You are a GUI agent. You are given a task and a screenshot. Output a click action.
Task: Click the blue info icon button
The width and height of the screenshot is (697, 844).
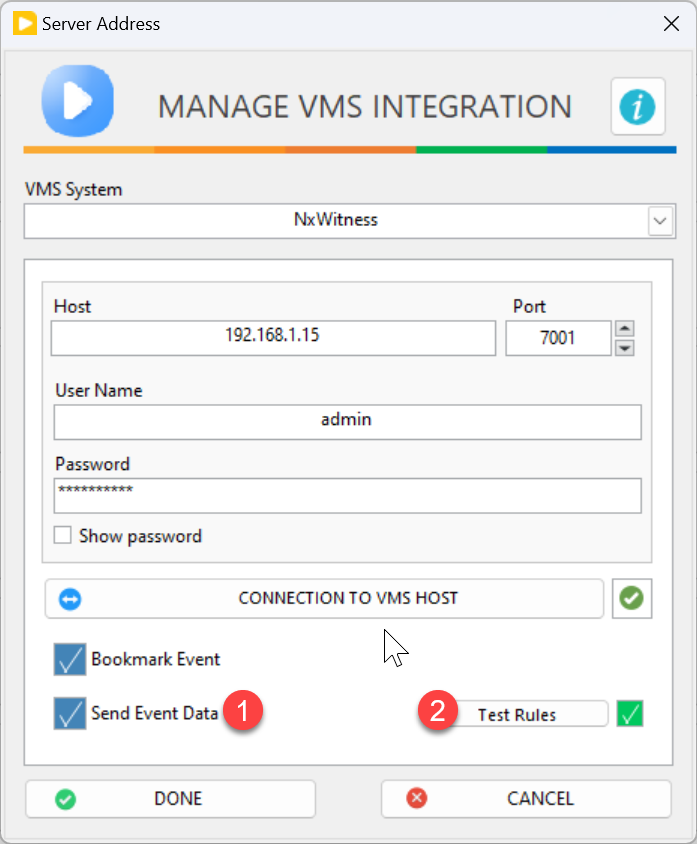point(638,106)
